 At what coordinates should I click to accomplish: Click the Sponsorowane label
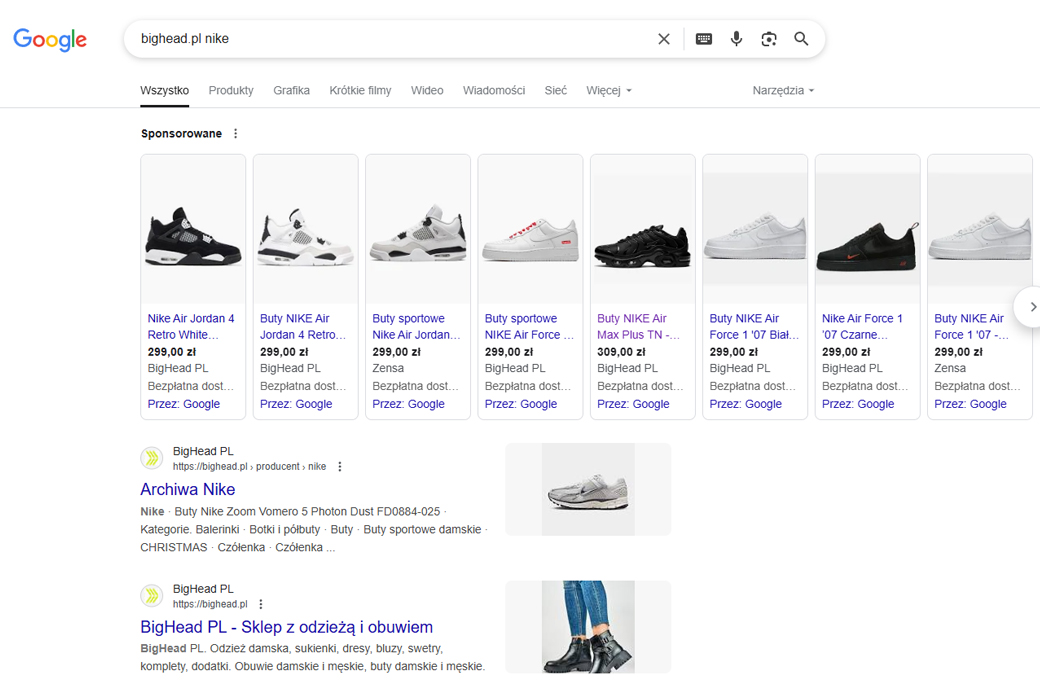pyautogui.click(x=181, y=133)
